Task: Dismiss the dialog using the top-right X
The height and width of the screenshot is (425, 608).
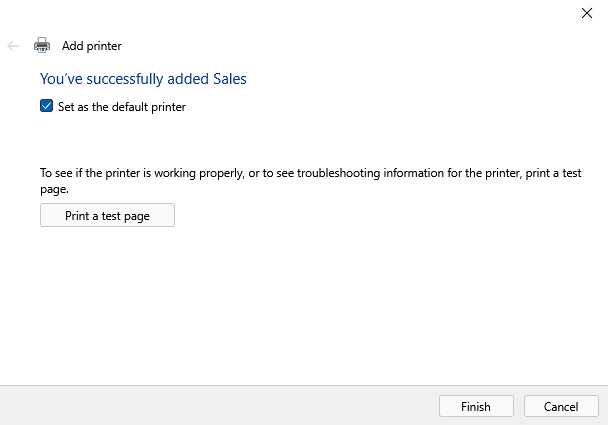Action: [x=587, y=13]
